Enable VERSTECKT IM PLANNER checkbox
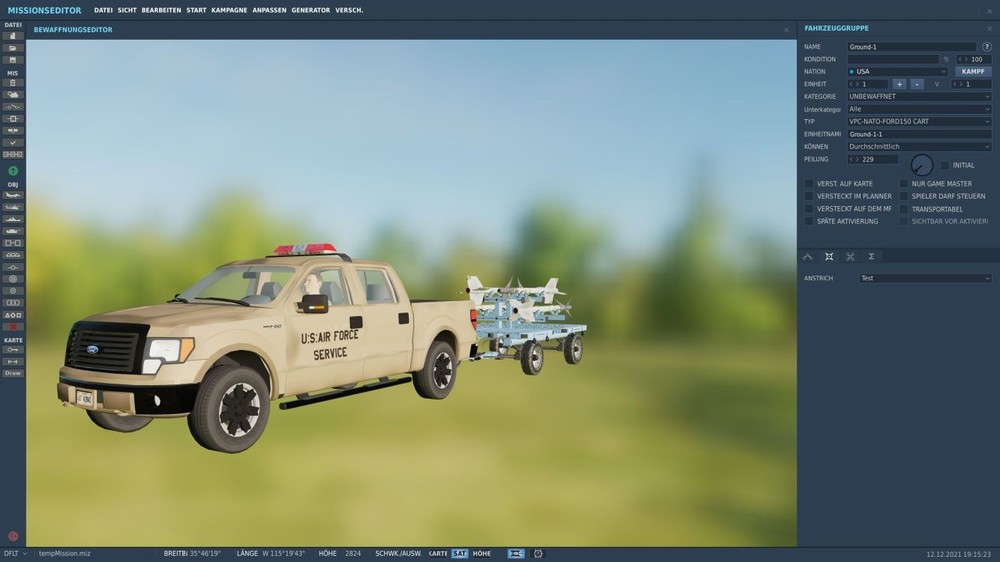Viewport: 1000px width, 562px height. coord(809,196)
